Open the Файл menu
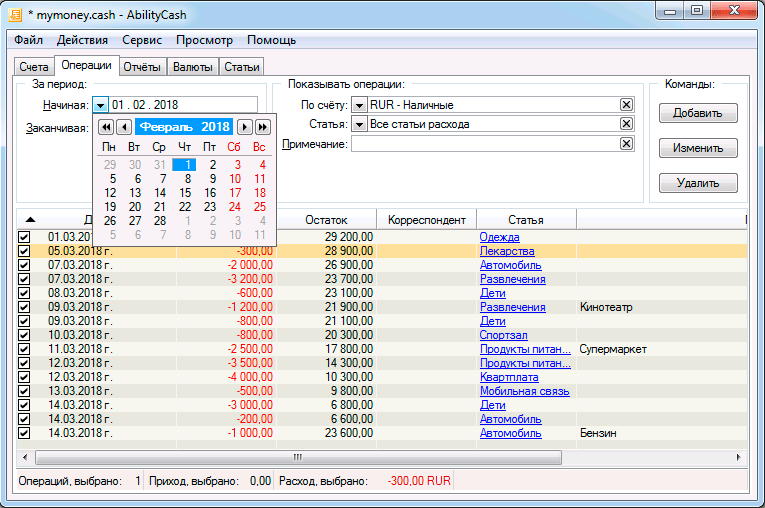765x508 pixels. tap(28, 40)
